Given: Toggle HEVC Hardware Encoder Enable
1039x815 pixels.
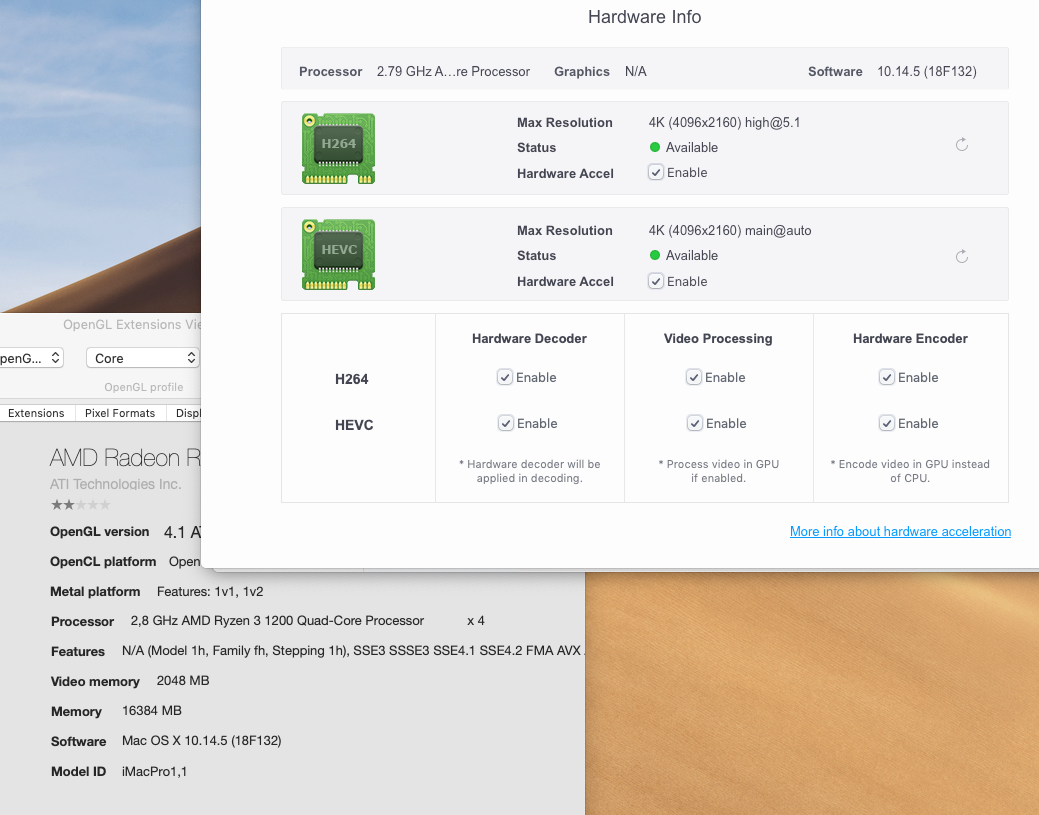Looking at the screenshot, I should [x=887, y=424].
